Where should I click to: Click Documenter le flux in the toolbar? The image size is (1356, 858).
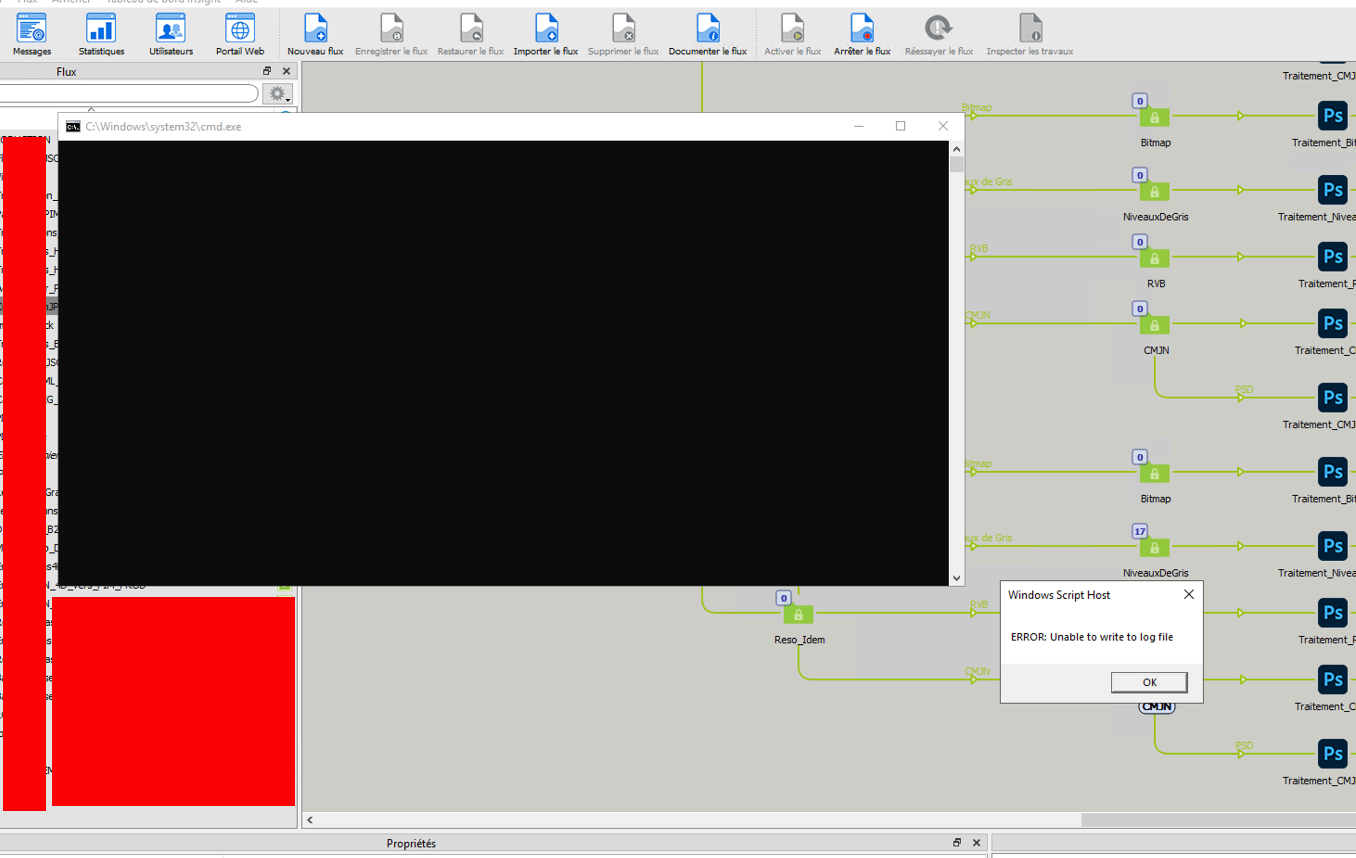pyautogui.click(x=707, y=35)
